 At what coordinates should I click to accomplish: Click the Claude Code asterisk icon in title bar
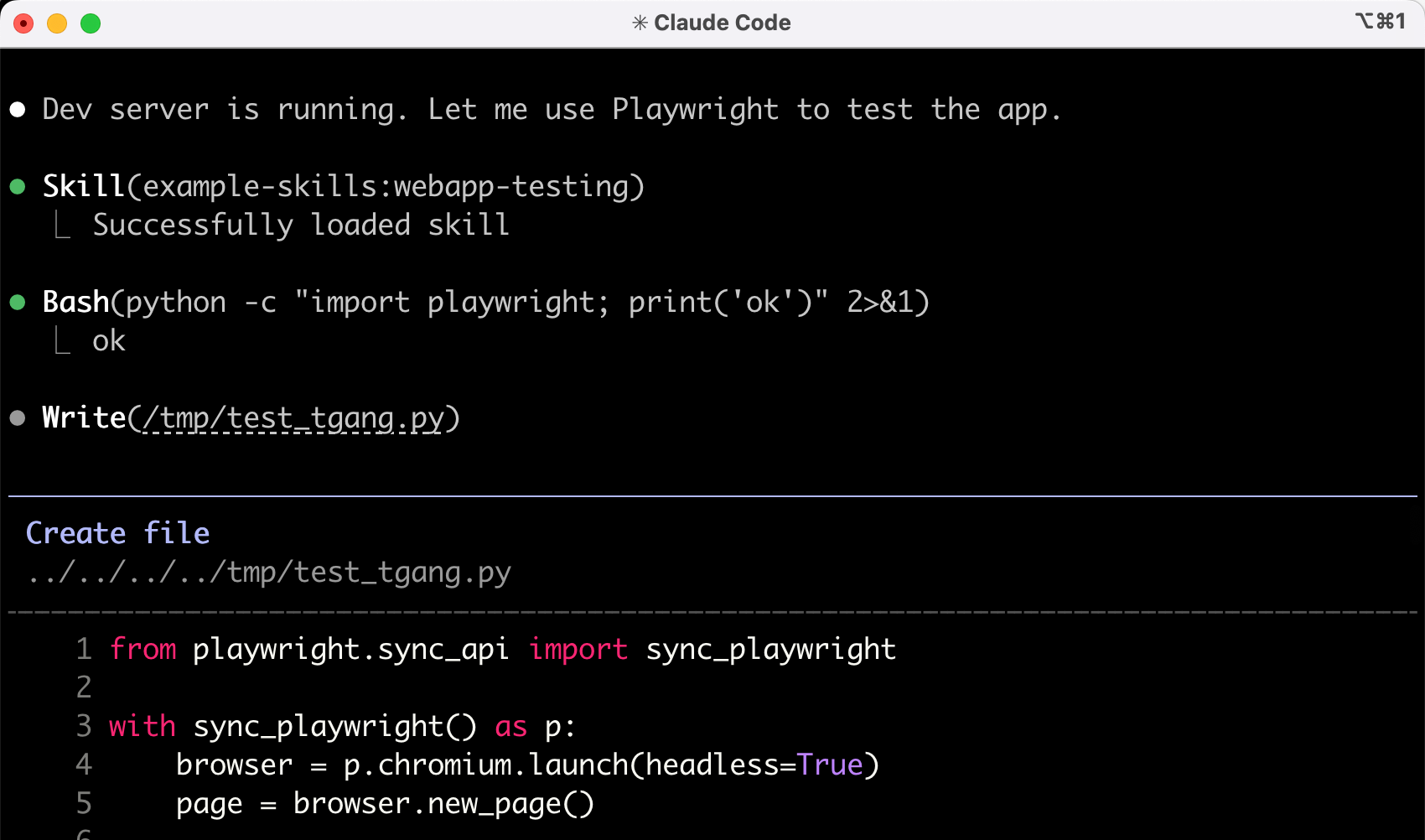tap(640, 23)
